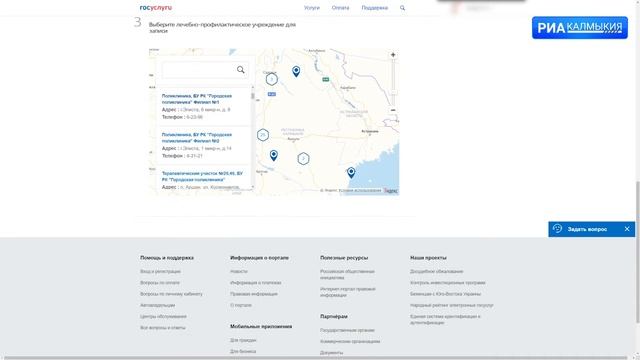This screenshot has width=640, height=360.
Task: Open the Услуги menu item
Action: pos(312,8)
